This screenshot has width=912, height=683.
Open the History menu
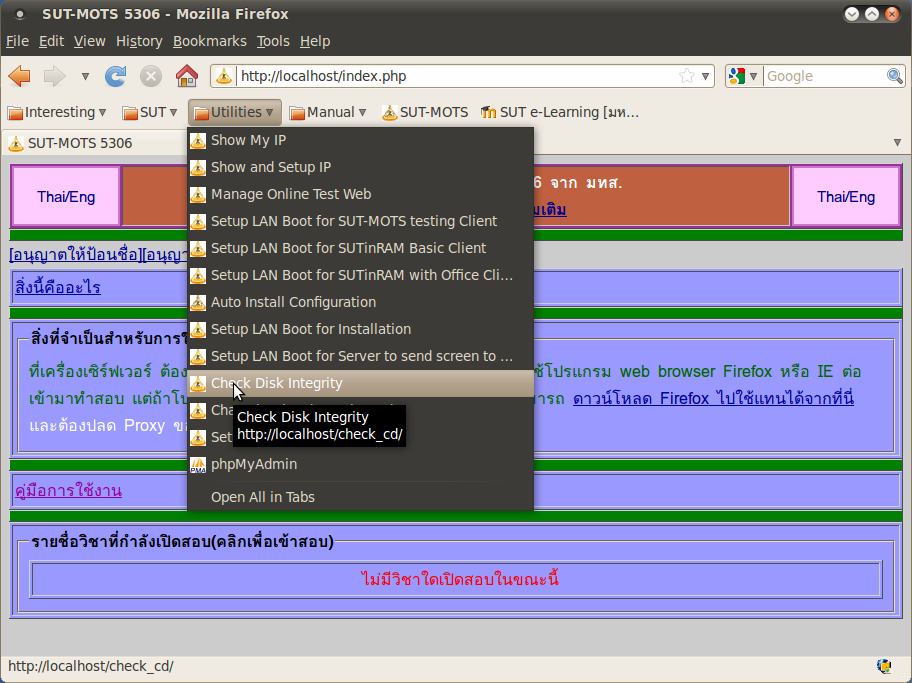click(x=139, y=41)
